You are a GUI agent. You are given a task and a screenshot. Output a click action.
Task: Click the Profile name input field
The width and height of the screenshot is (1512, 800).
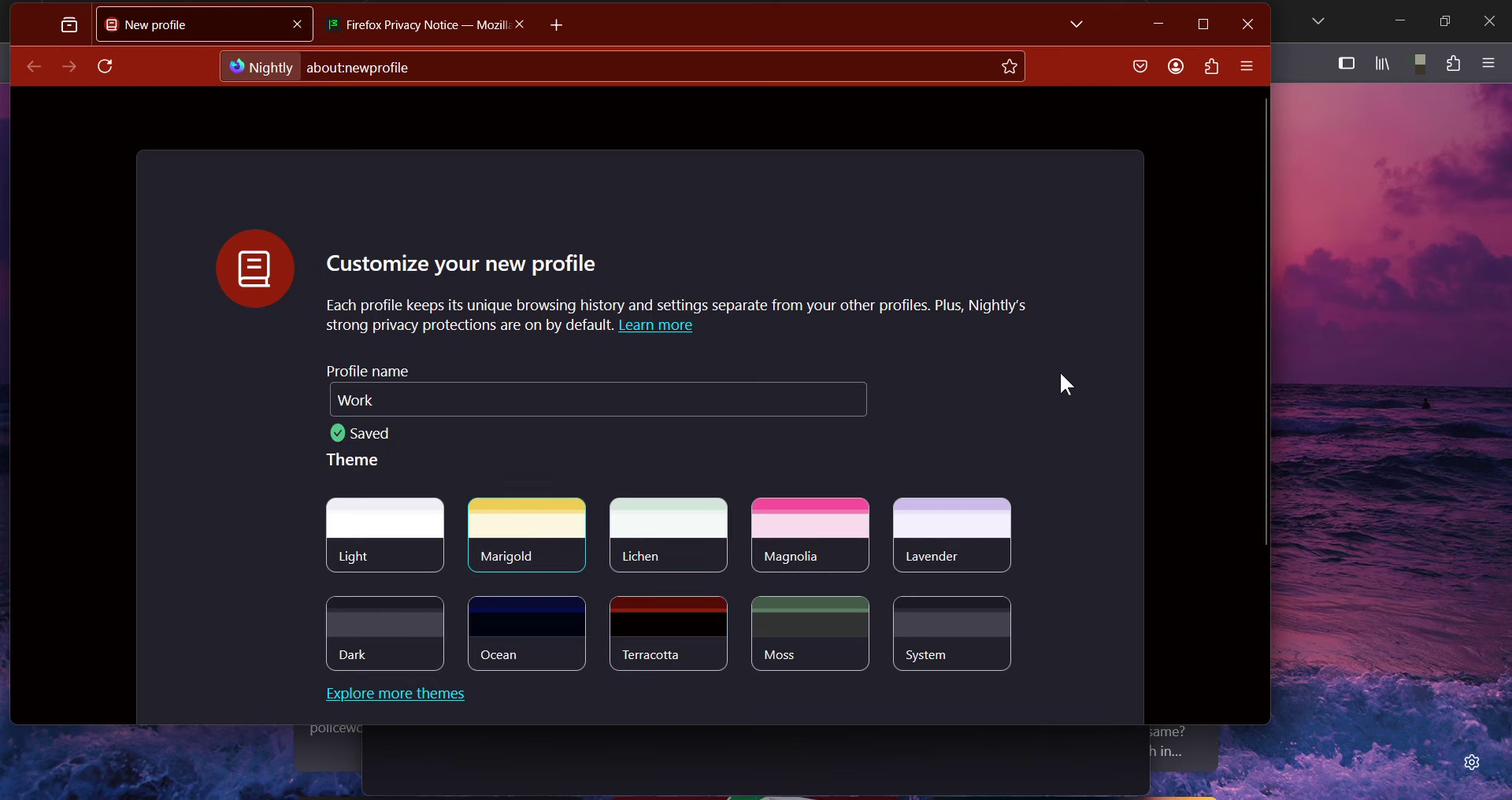click(598, 400)
